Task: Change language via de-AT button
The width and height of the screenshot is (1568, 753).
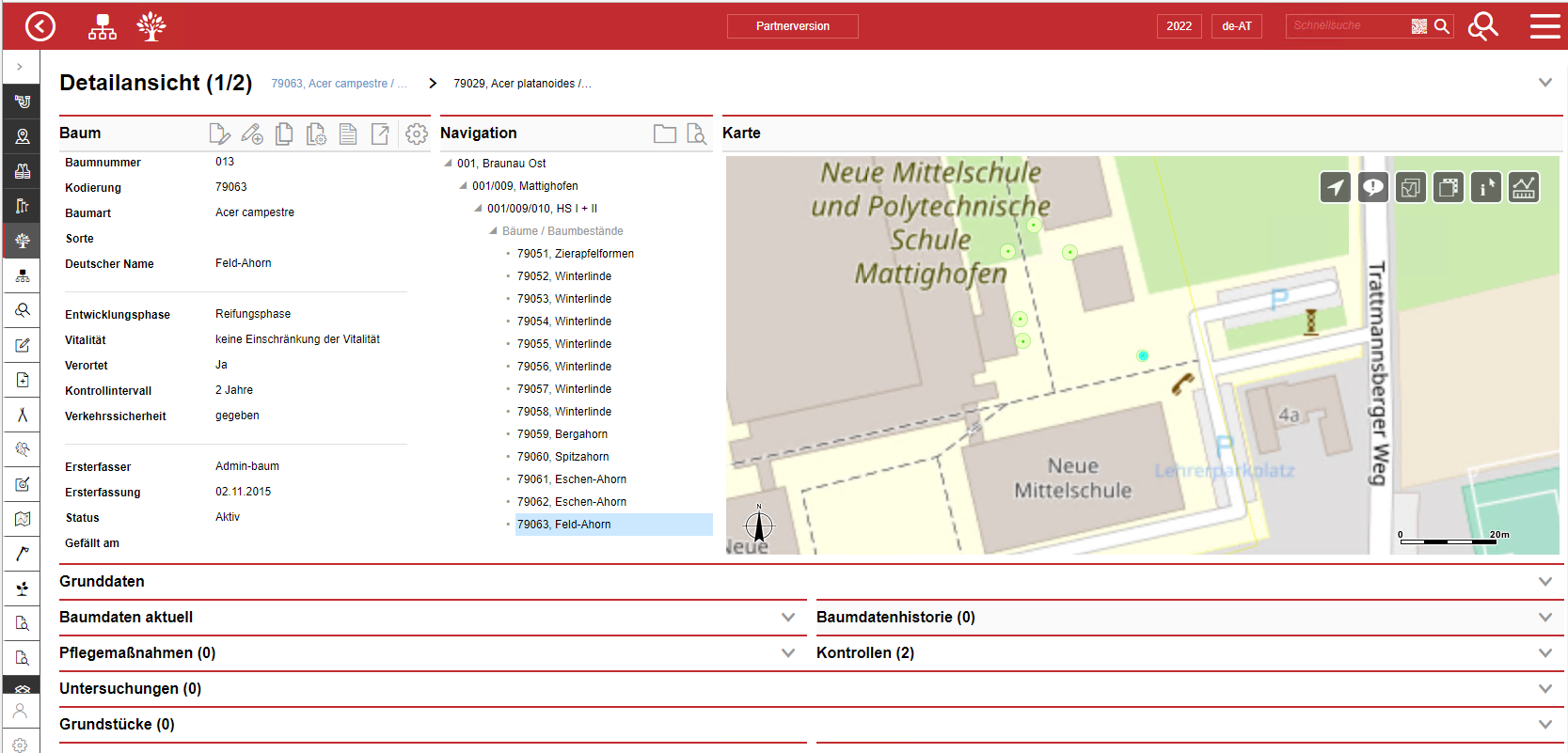Action: pos(1237,26)
